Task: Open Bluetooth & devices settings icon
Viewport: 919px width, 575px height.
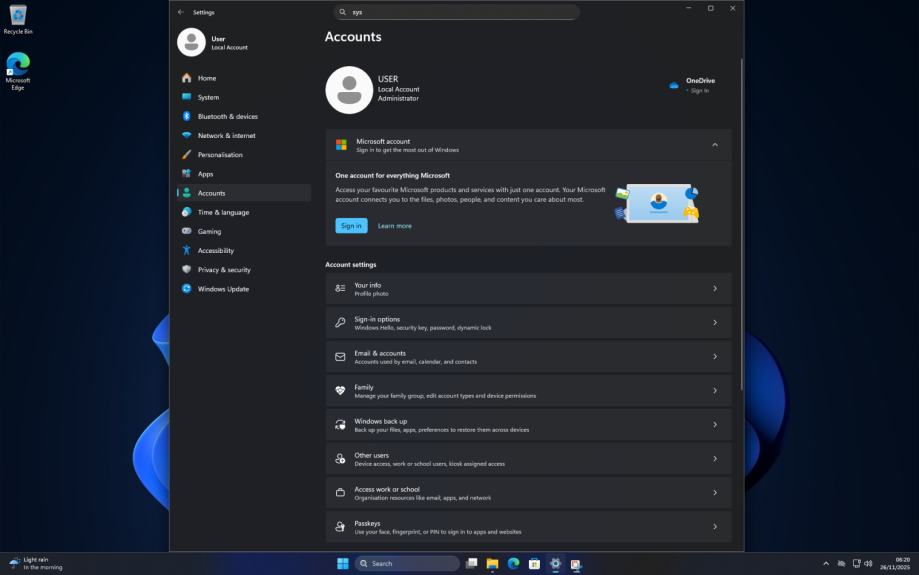Action: coord(186,116)
